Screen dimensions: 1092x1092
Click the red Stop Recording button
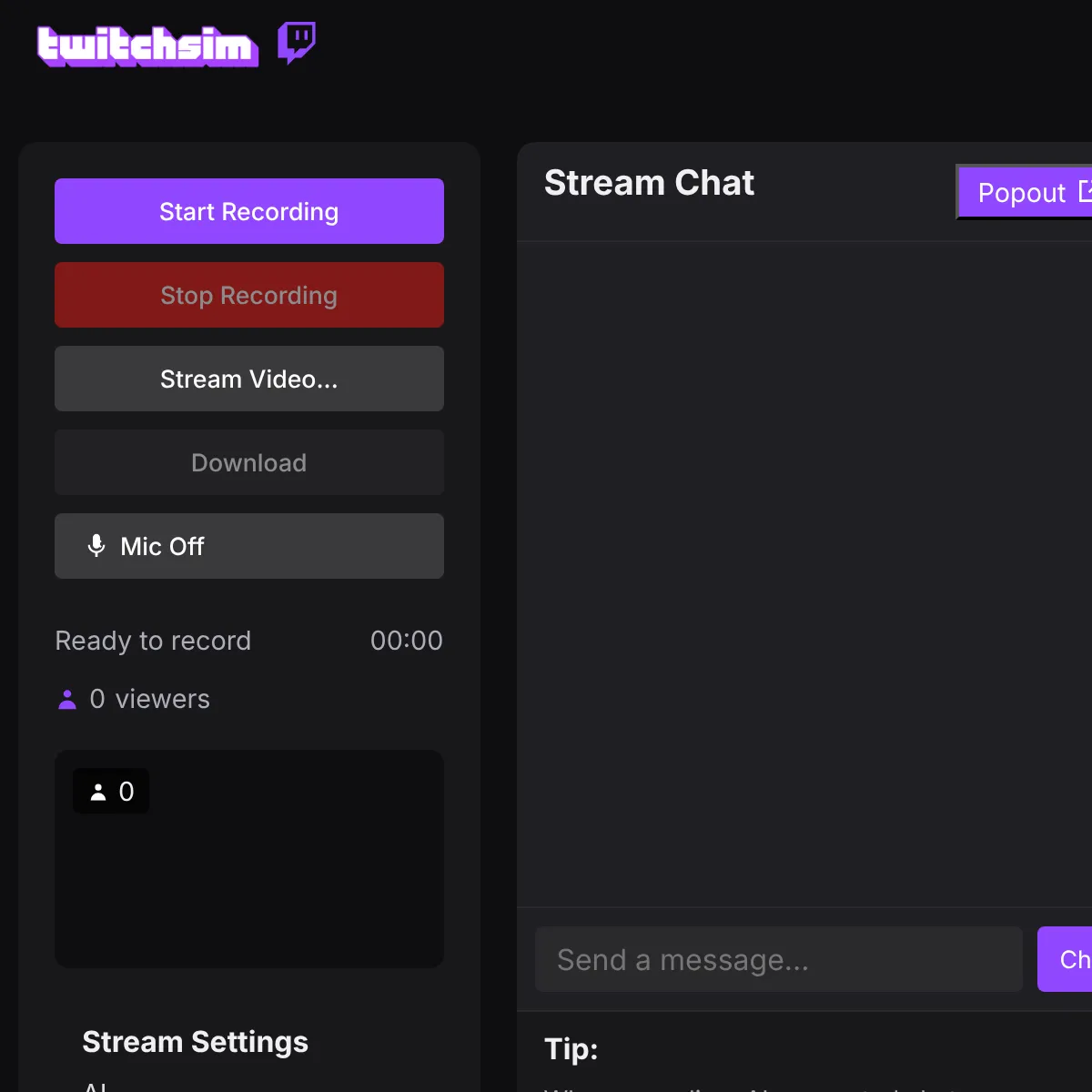tap(249, 295)
